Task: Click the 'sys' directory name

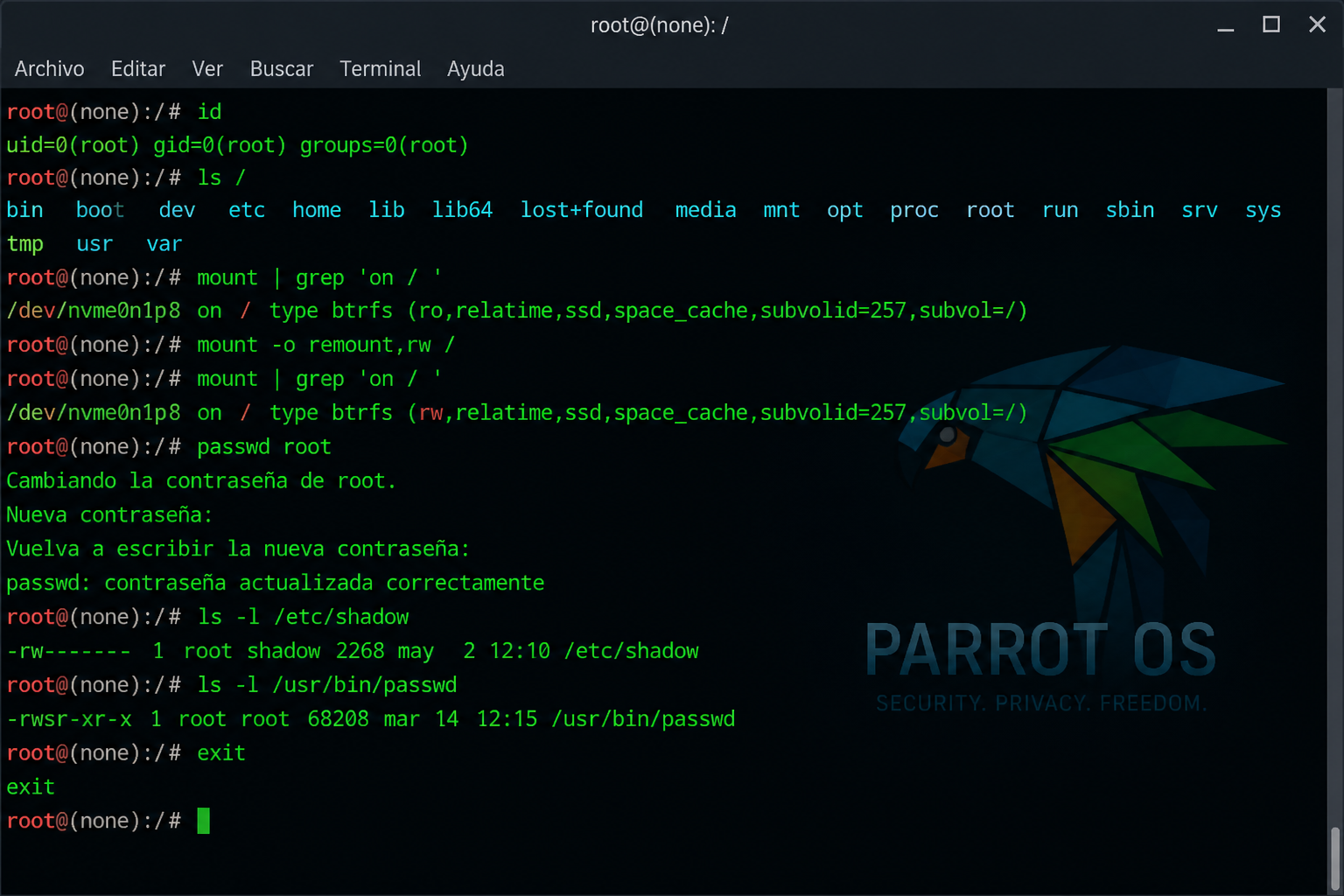Action: (x=1263, y=211)
